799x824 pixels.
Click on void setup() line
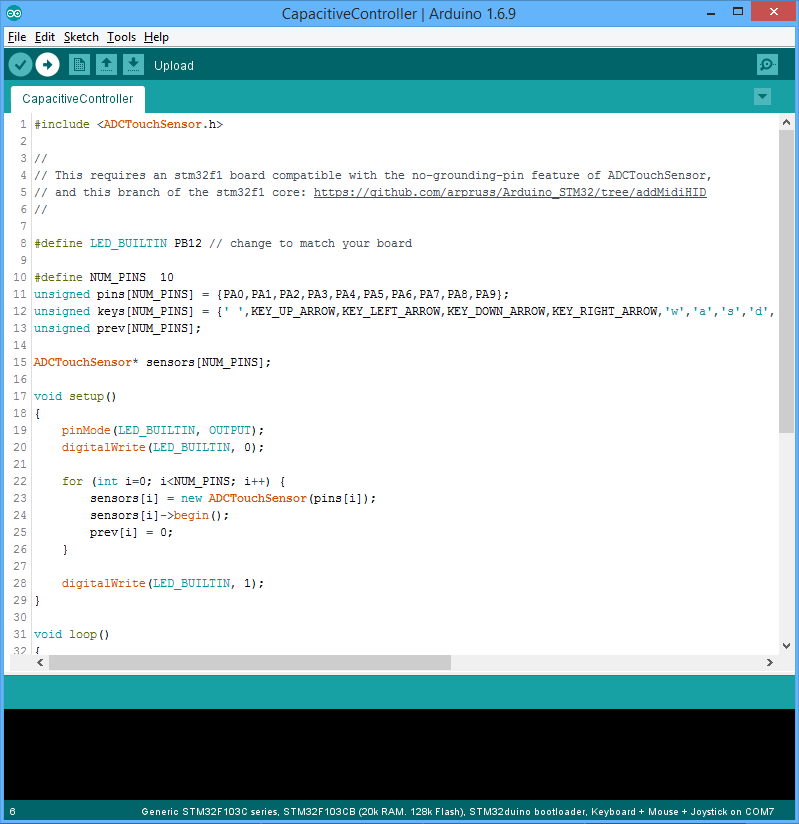pos(75,397)
